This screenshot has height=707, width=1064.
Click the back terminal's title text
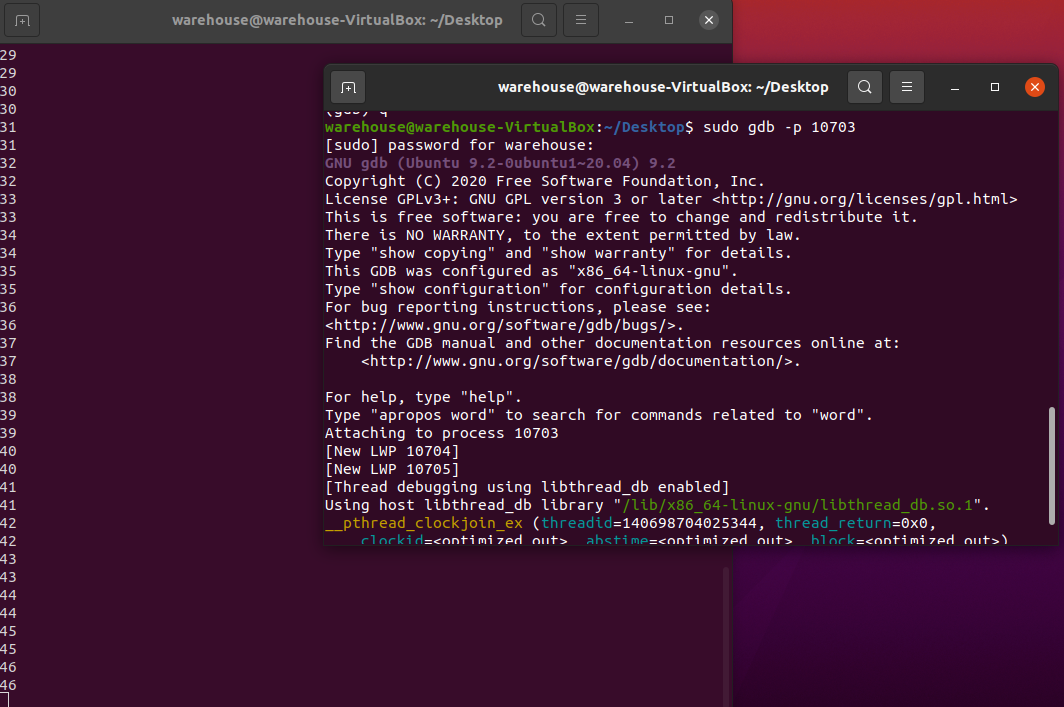coord(337,20)
